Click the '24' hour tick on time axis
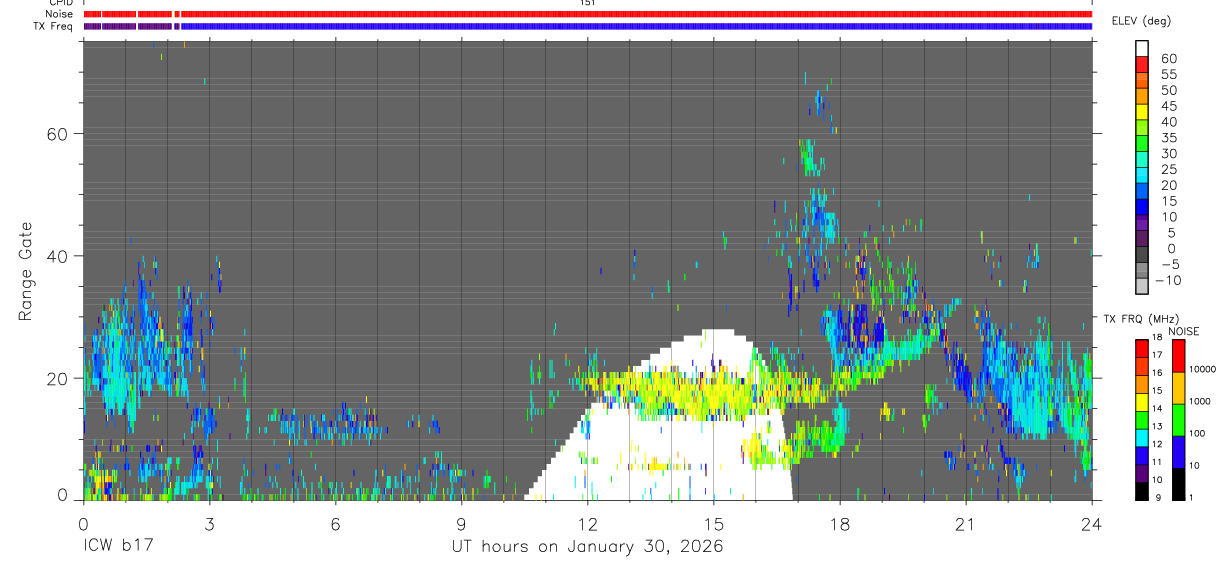The height and width of the screenshot is (567, 1228). (x=1091, y=524)
